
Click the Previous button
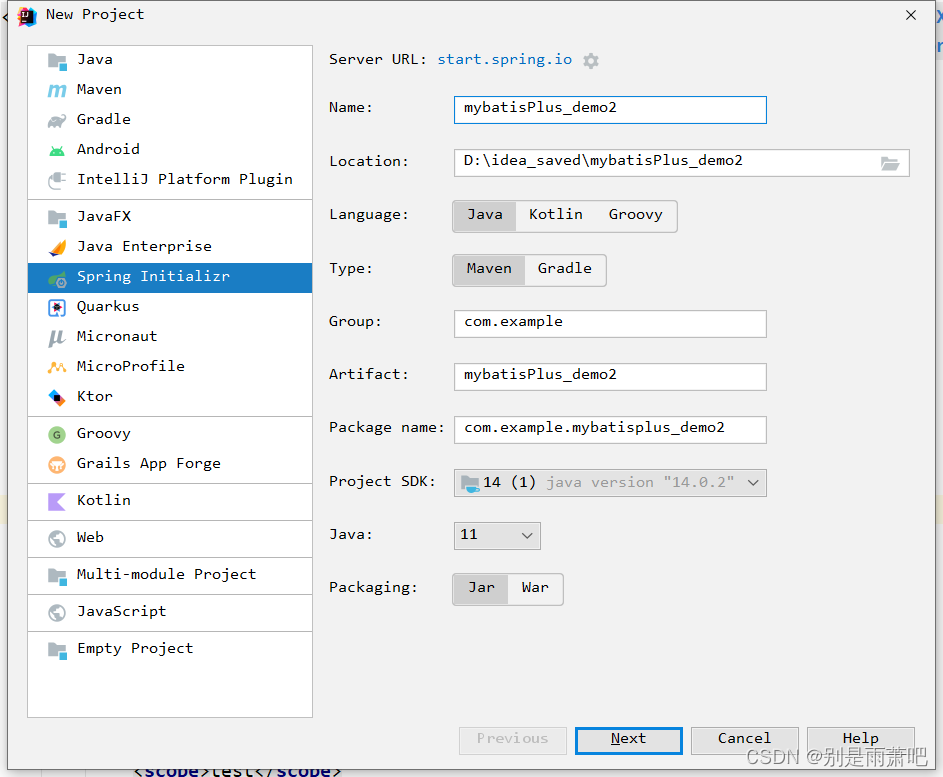(x=512, y=740)
